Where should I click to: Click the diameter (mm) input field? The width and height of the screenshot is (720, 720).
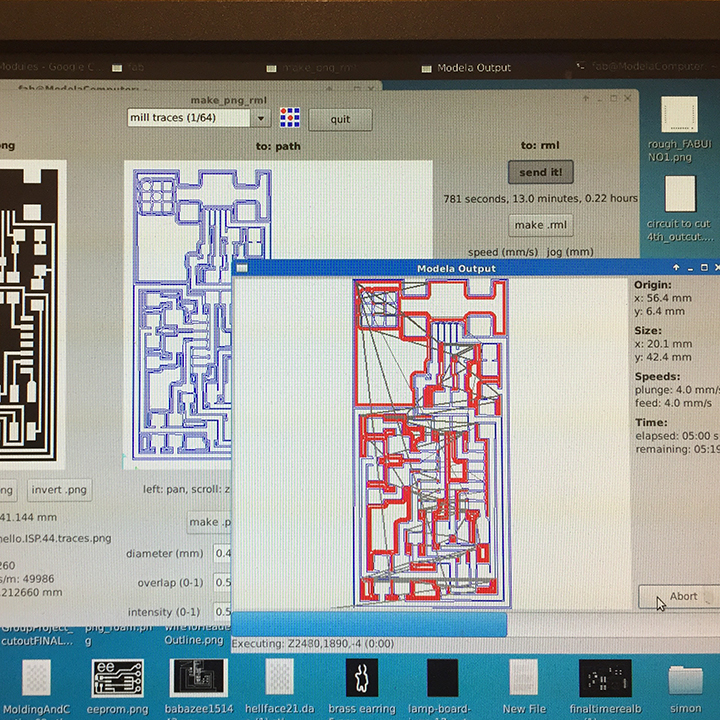[x=223, y=553]
